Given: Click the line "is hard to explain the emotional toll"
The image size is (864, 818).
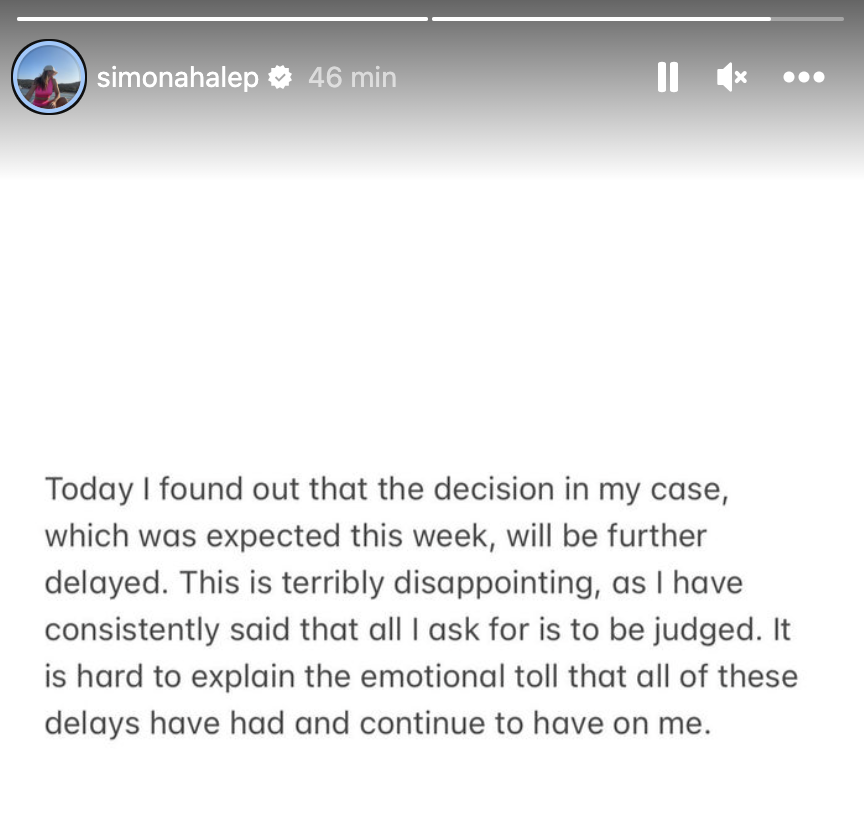Looking at the screenshot, I should point(421,676).
